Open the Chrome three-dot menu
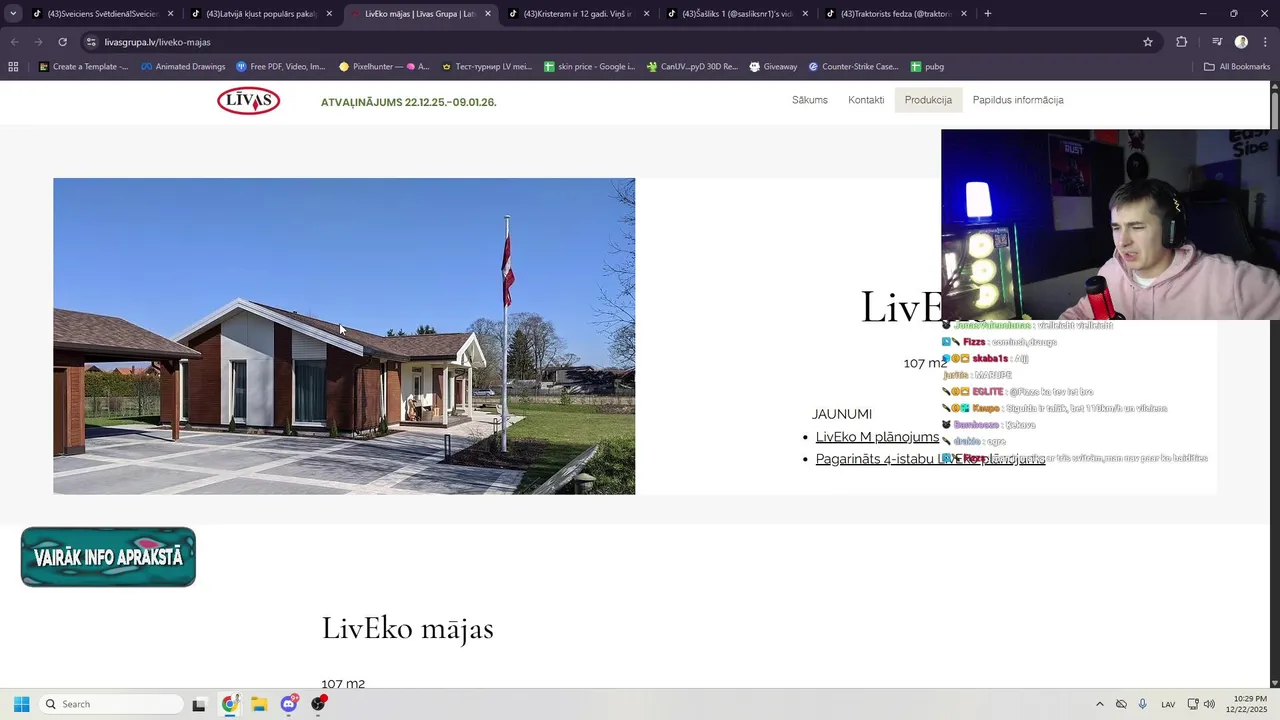 click(1265, 42)
